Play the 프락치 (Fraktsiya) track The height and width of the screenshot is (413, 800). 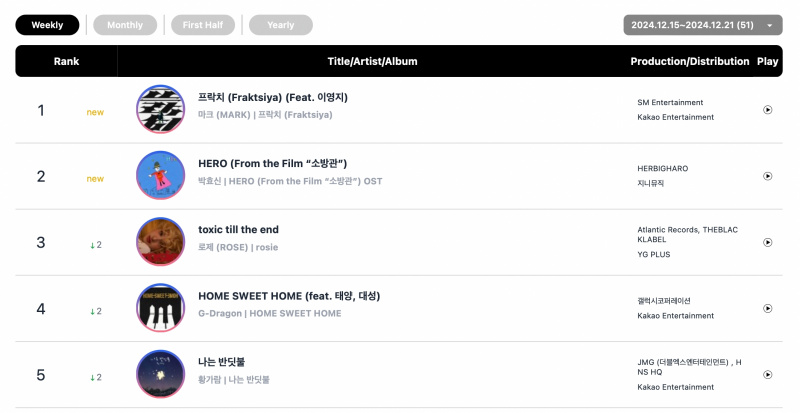pos(767,110)
